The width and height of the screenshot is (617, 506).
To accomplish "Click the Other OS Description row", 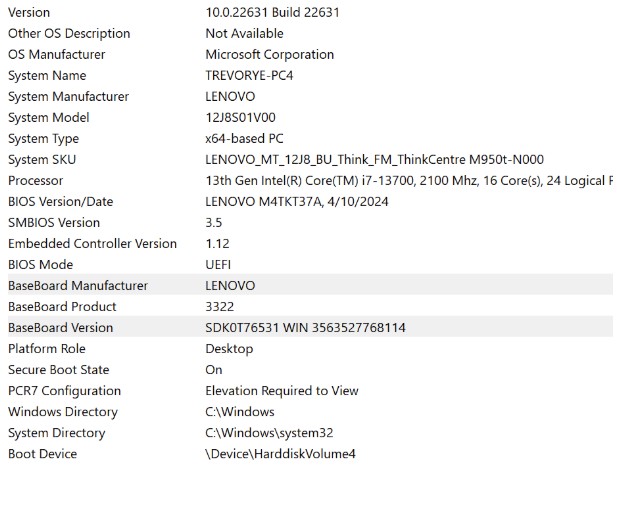I will [x=69, y=33].
